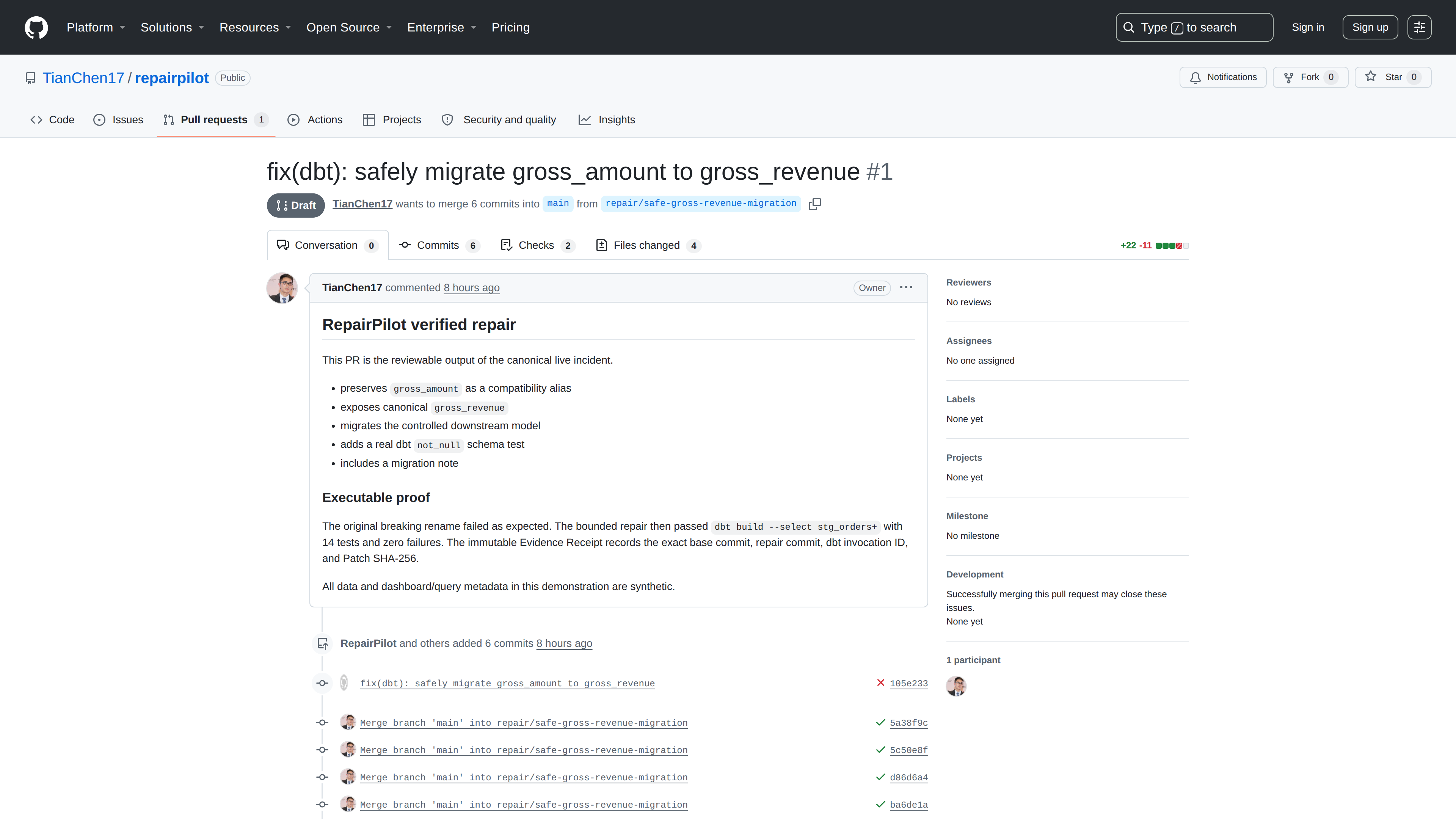Viewport: 1456px width, 819px height.
Task: Click the PR number #1 in title
Action: pyautogui.click(x=879, y=171)
